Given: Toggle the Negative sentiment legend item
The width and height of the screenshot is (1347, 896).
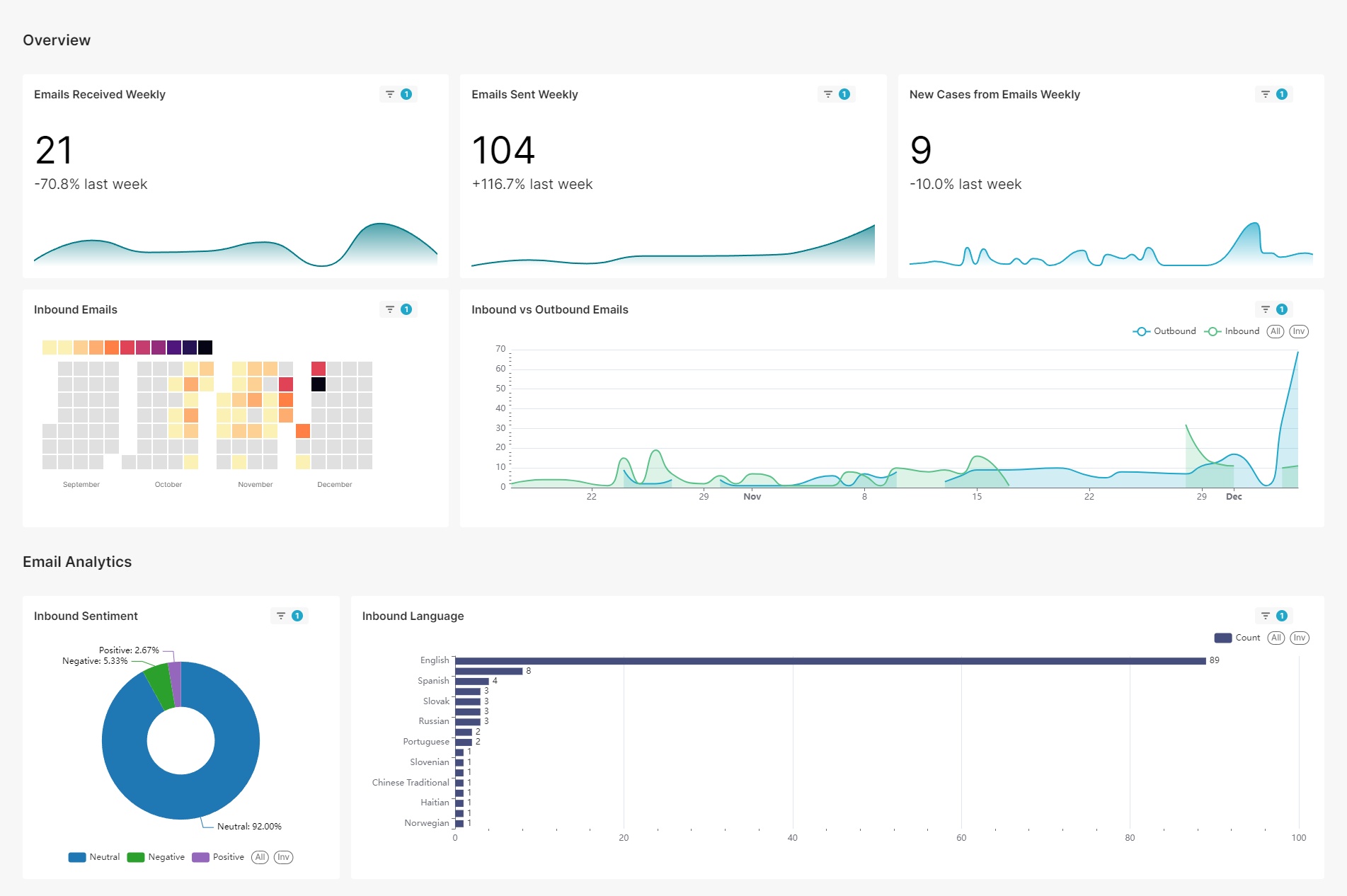Looking at the screenshot, I should pos(155,856).
